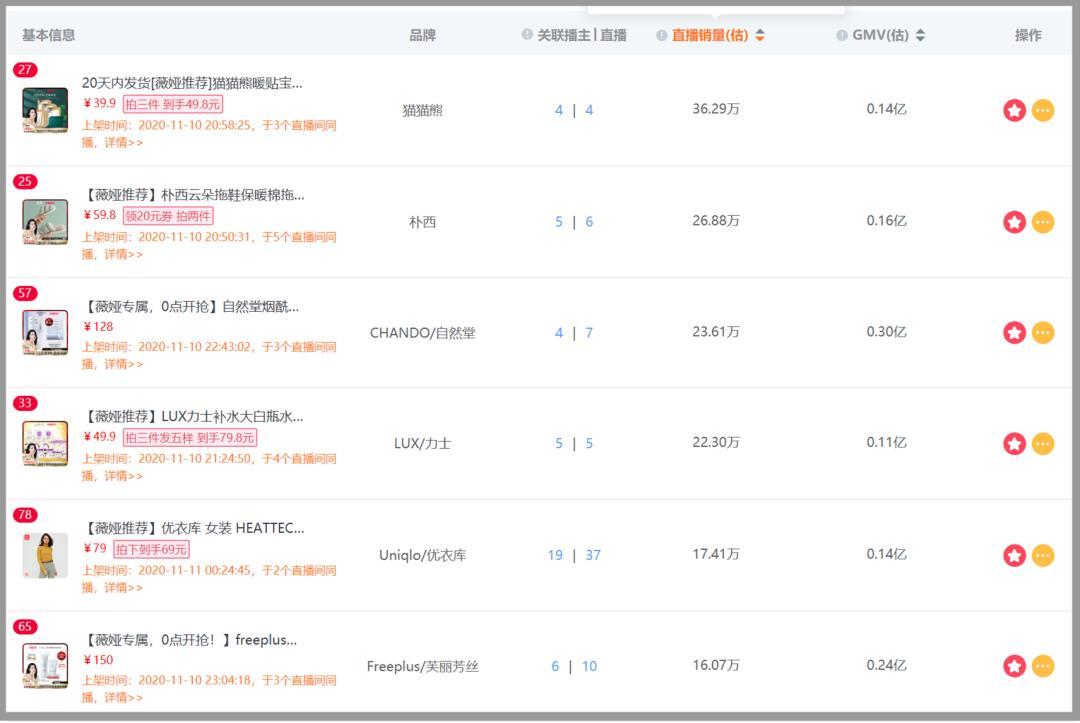Click info icon beside 关联播主|直播 header
This screenshot has width=1080, height=723.
[x=527, y=34]
